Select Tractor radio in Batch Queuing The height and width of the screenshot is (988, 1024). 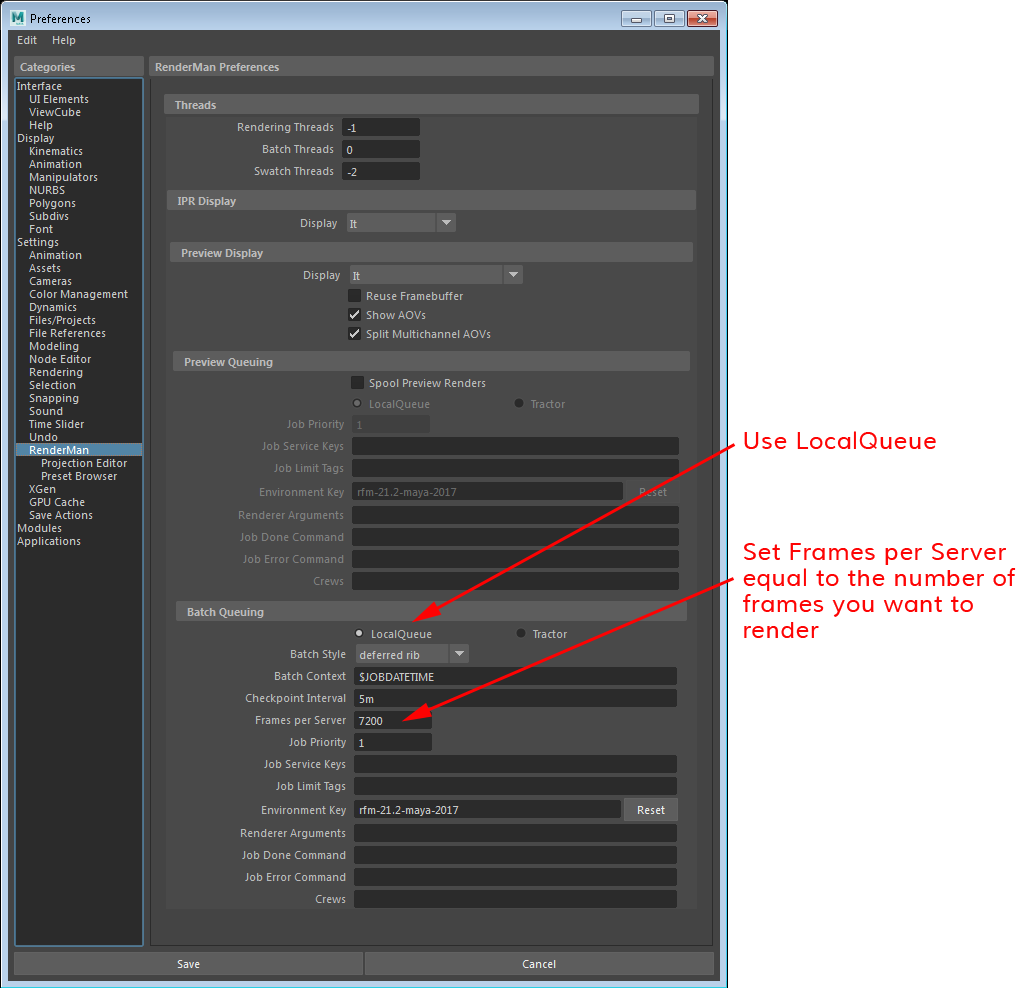point(521,633)
